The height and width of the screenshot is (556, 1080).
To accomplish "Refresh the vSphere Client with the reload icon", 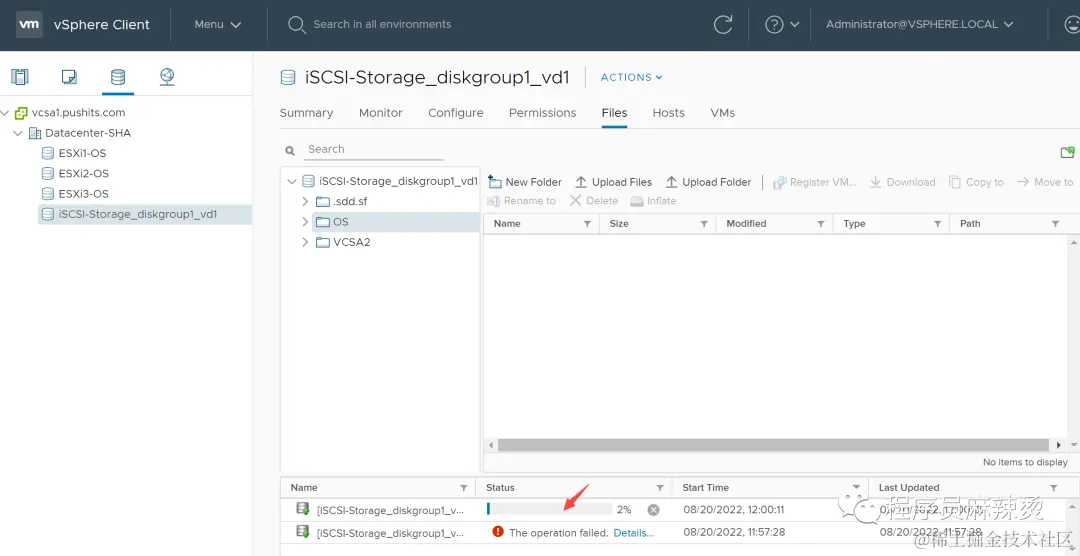I will tap(723, 24).
